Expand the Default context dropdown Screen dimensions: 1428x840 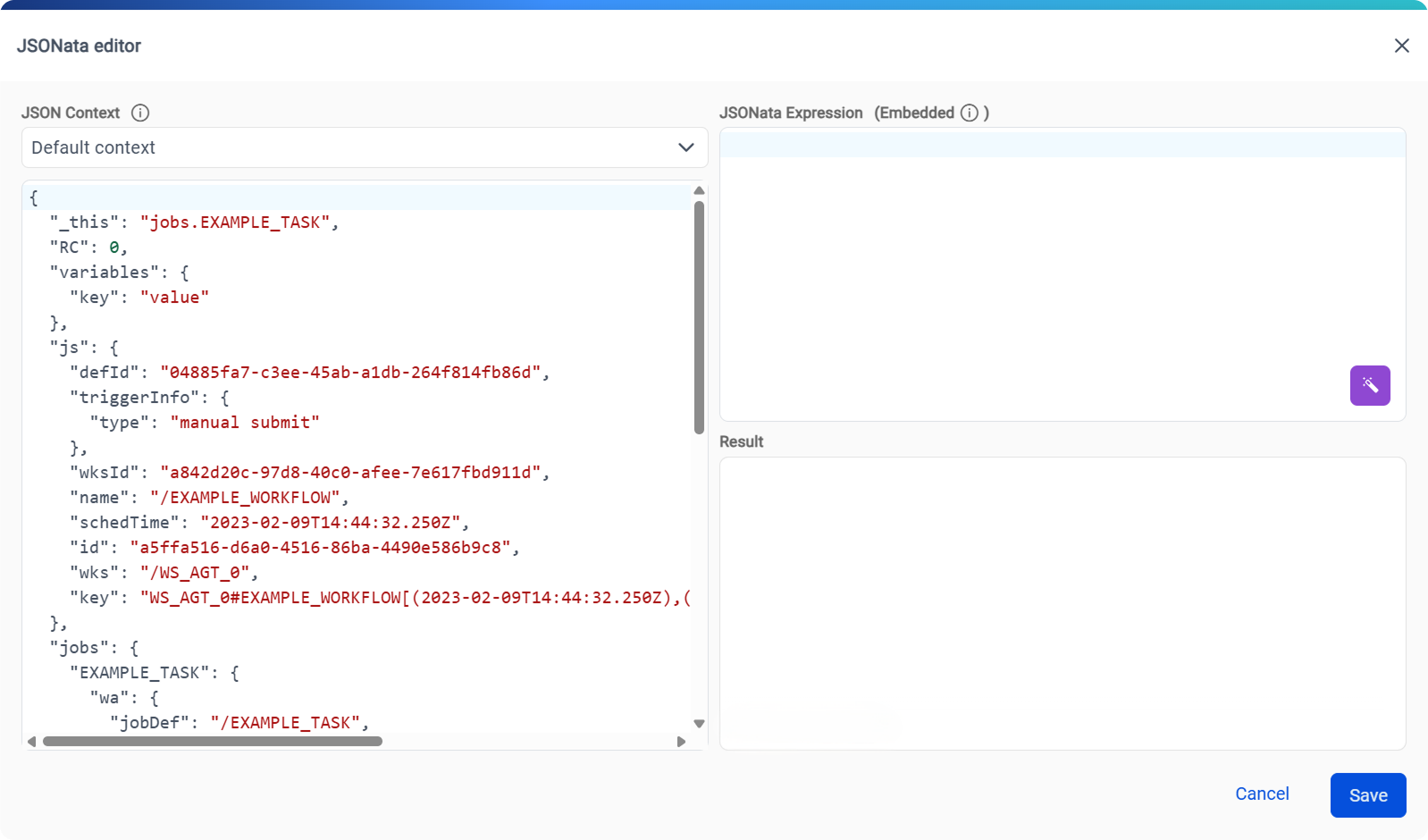point(365,147)
